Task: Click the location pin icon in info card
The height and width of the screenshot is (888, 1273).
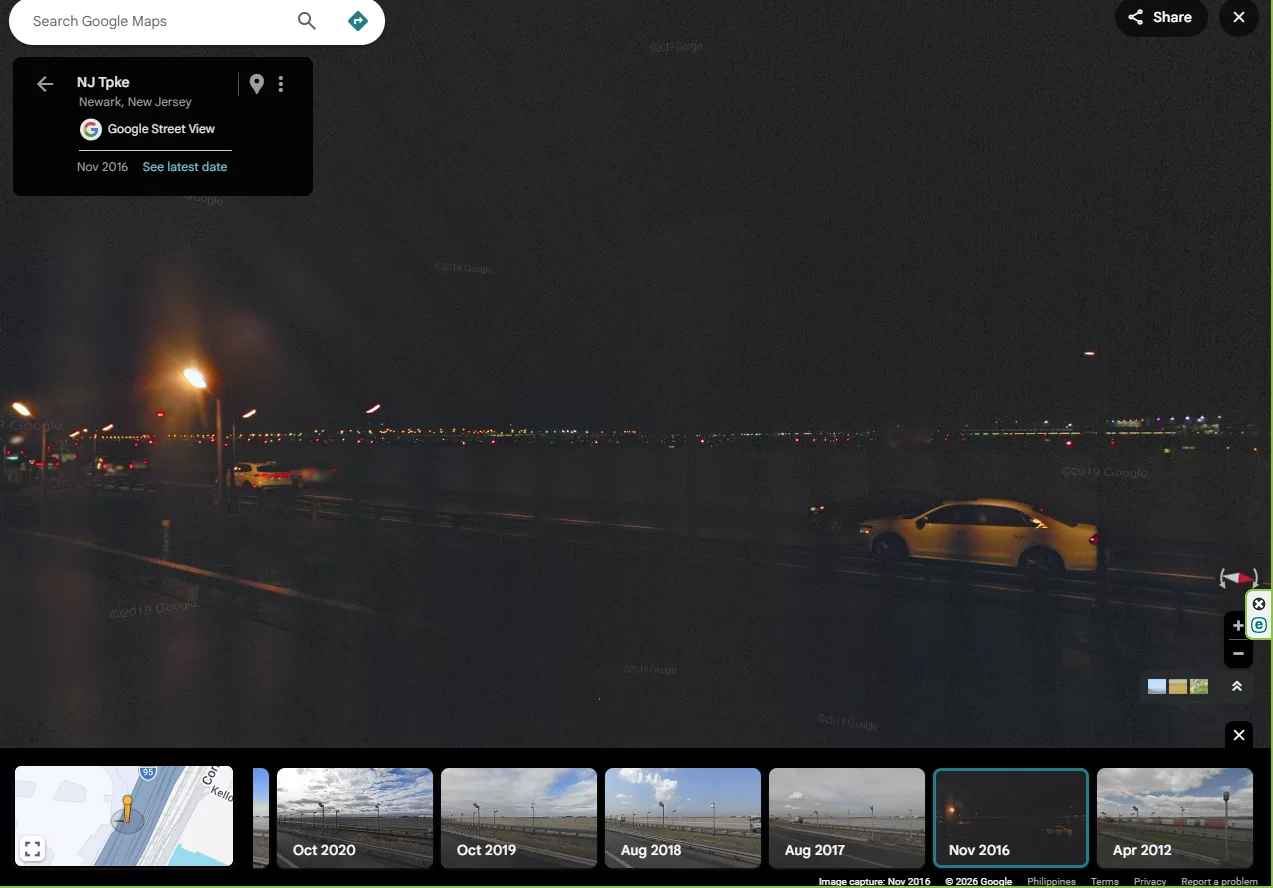Action: point(257,84)
